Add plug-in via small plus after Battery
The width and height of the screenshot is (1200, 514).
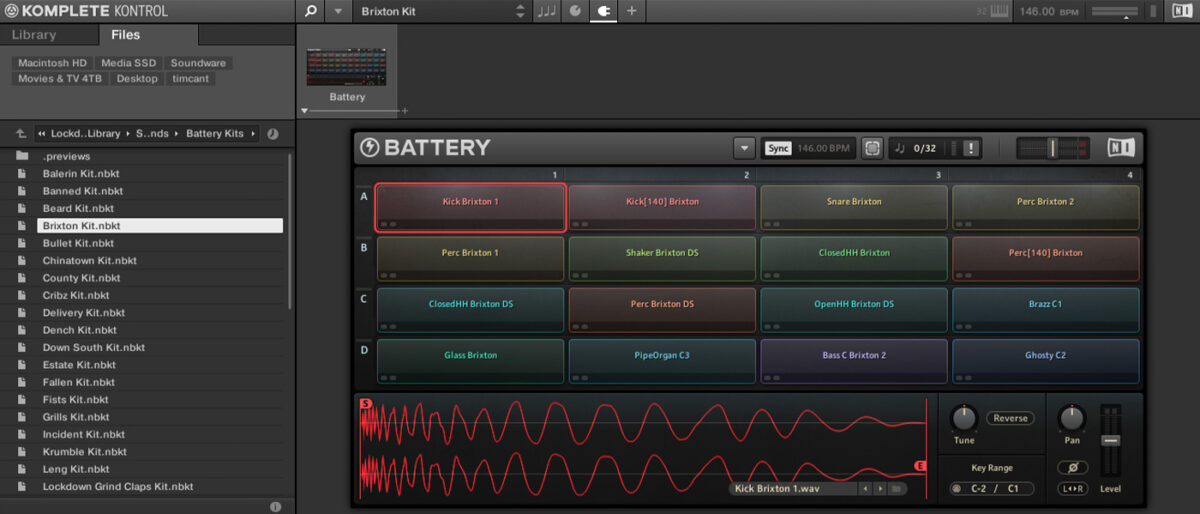pyautogui.click(x=405, y=110)
